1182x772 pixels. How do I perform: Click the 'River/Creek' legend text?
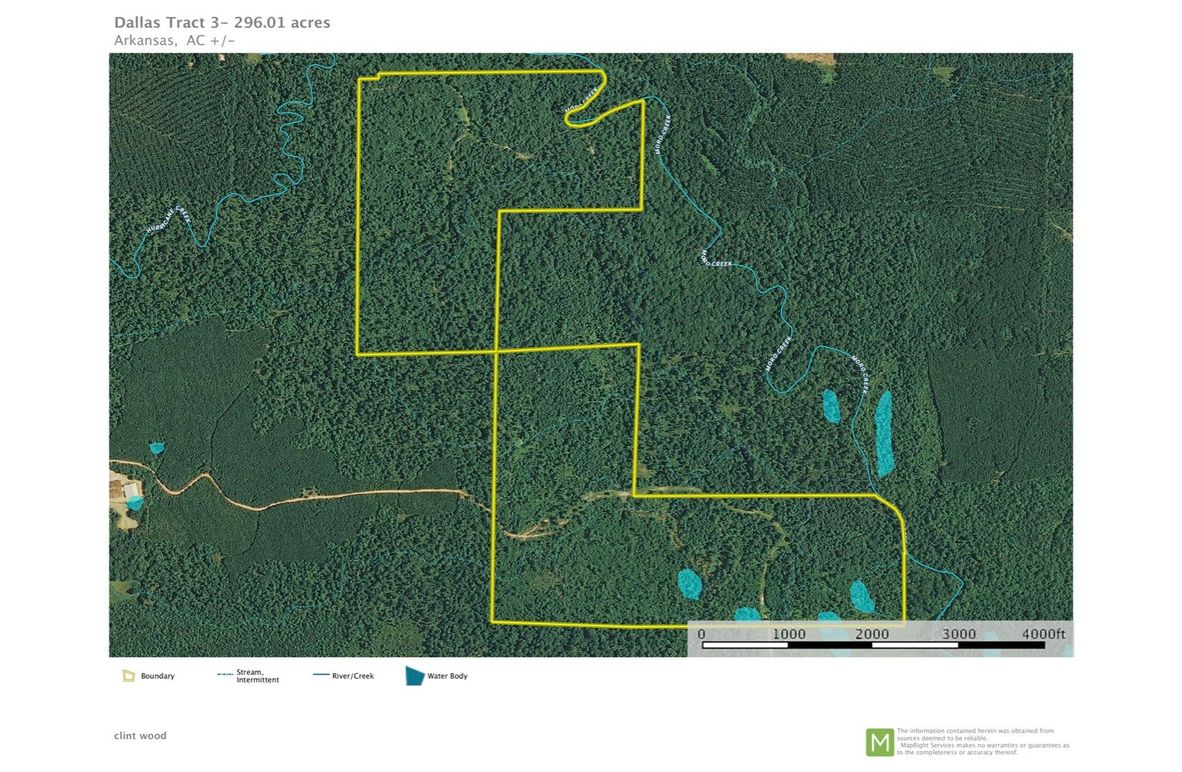[x=353, y=676]
